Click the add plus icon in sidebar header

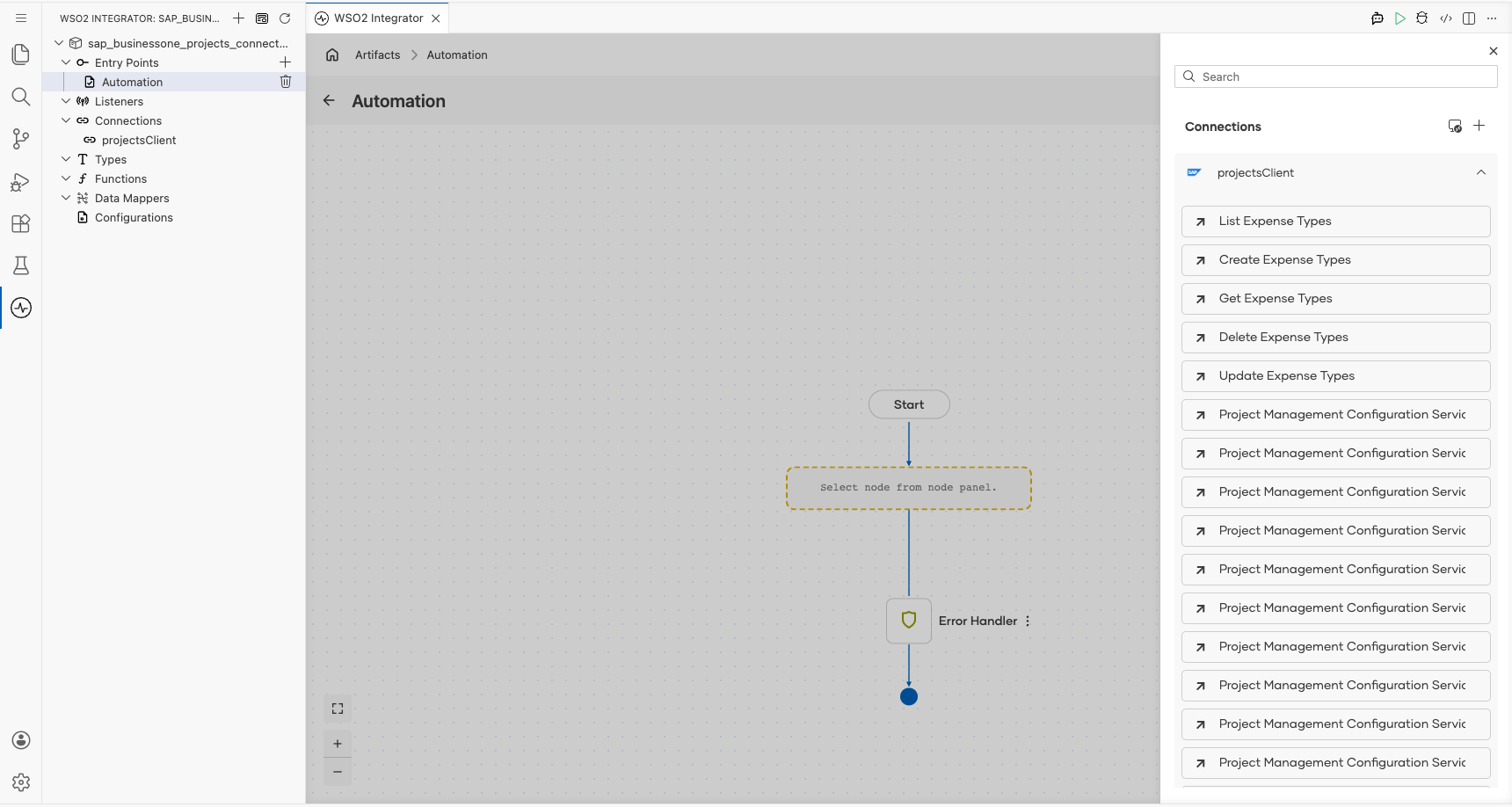coord(238,18)
